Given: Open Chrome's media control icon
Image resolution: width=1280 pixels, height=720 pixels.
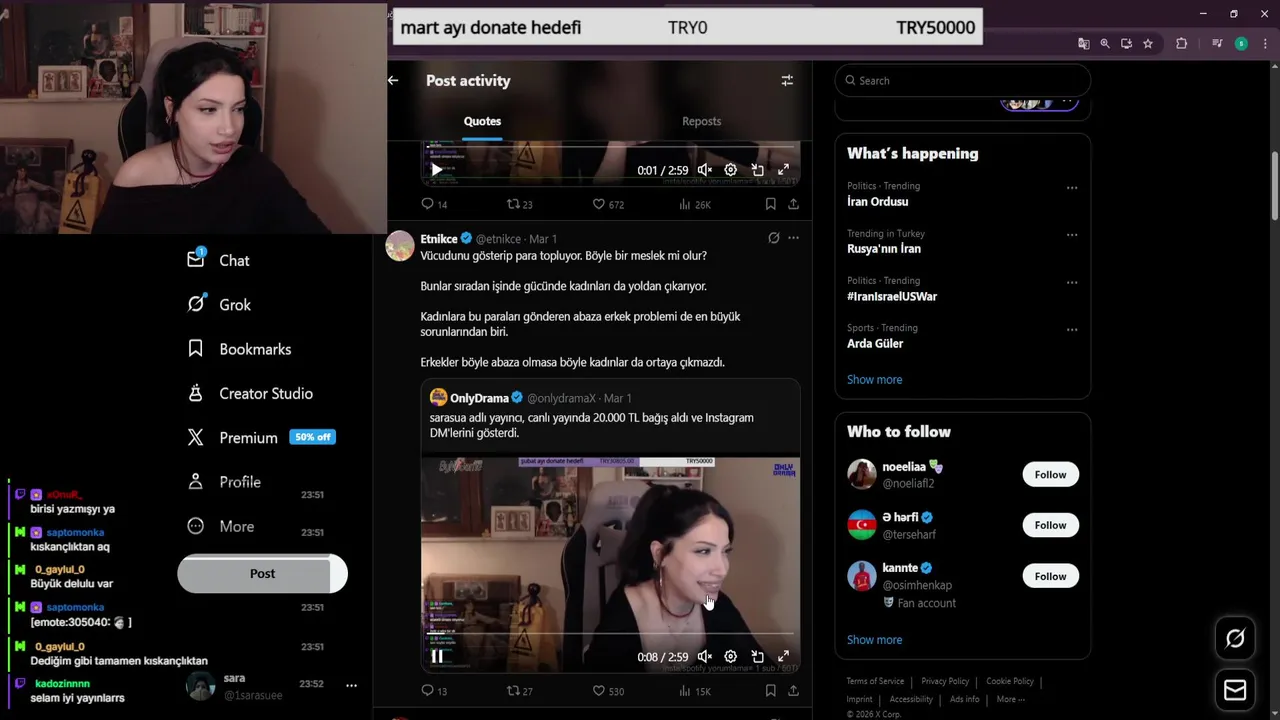Looking at the screenshot, I should [1217, 44].
